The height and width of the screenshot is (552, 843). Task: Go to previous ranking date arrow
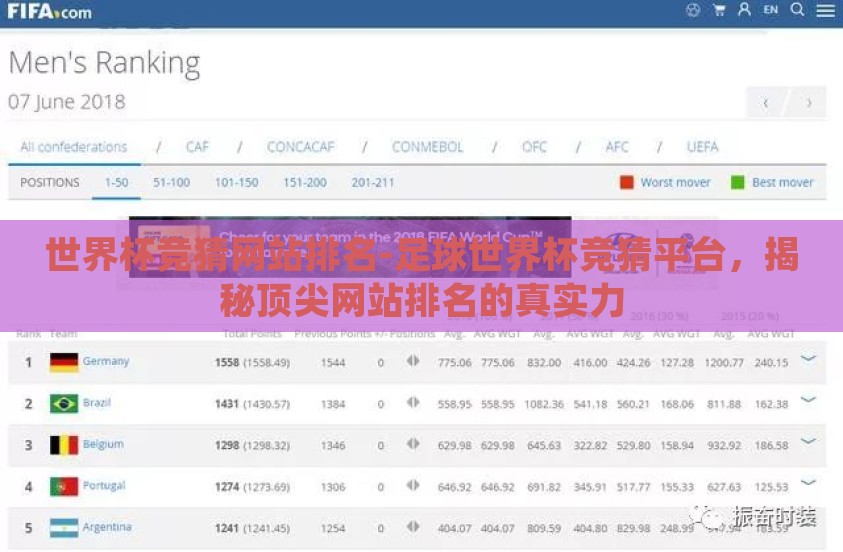click(765, 102)
